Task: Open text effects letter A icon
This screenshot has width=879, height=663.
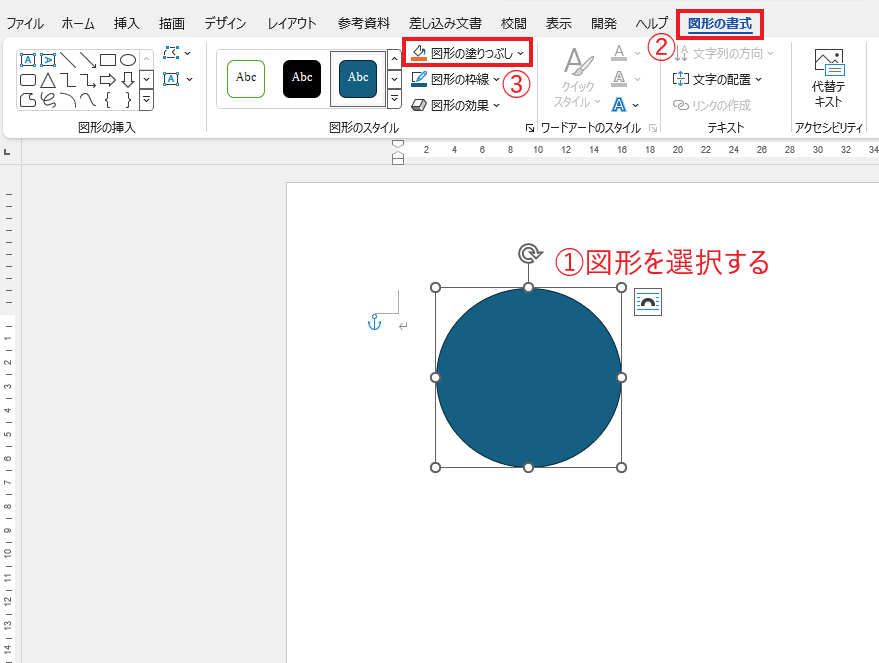Action: (x=619, y=105)
